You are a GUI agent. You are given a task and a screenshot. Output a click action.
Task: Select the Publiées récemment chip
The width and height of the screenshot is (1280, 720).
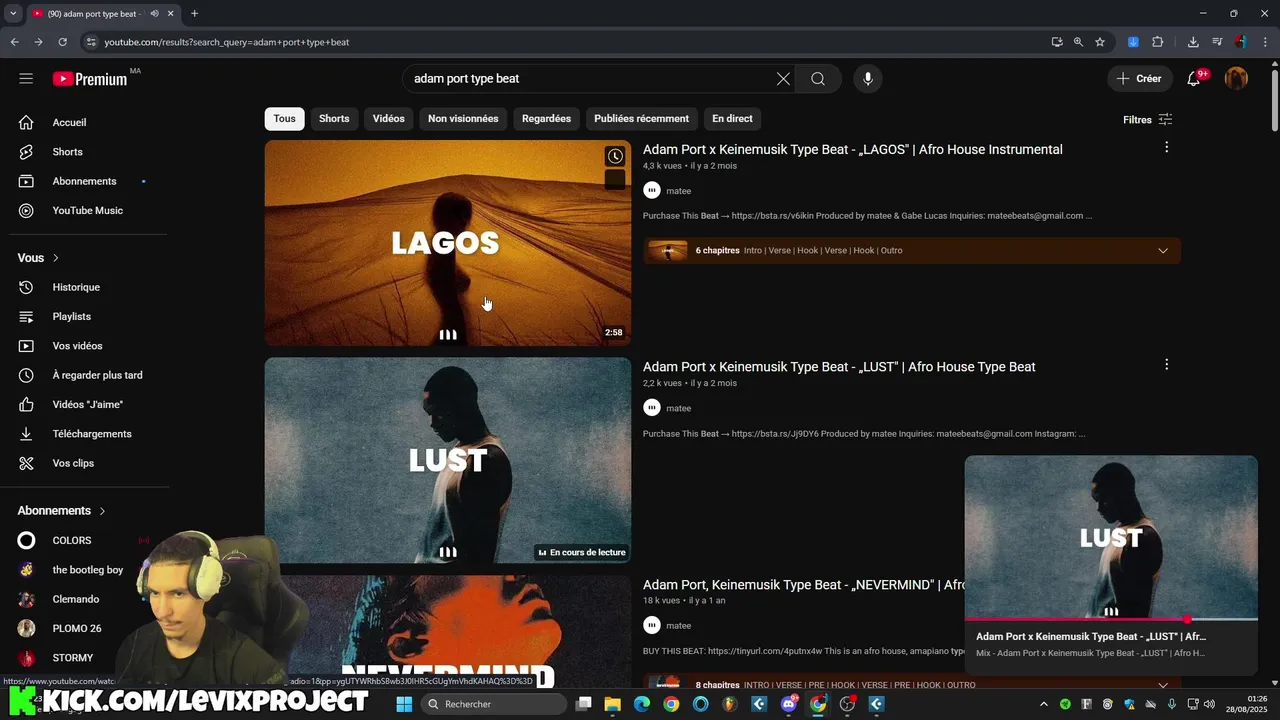coord(641,118)
